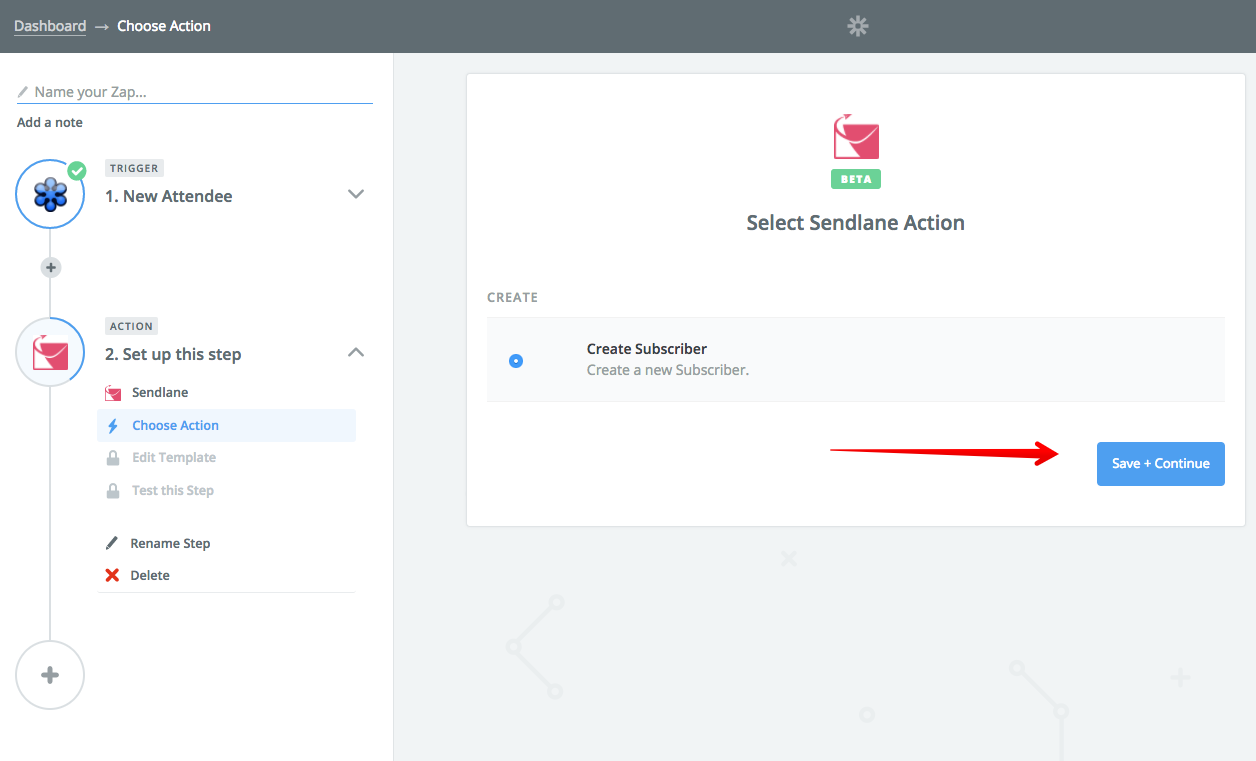Click Add a note link
Viewport: 1256px width, 761px height.
50,123
